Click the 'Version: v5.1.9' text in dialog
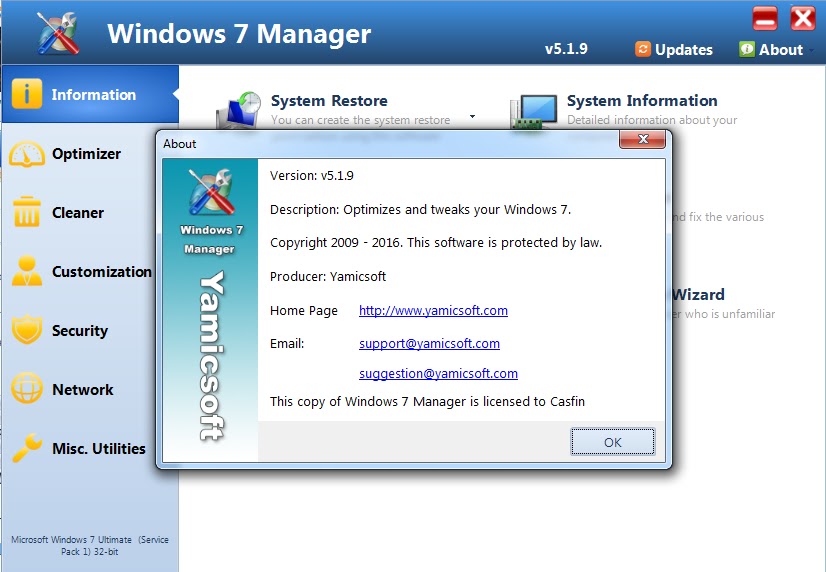This screenshot has height=572, width=826. pos(312,175)
